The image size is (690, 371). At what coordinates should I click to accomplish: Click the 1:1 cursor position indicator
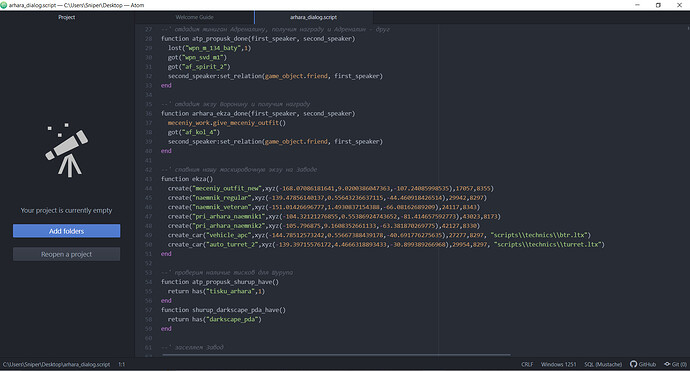pyautogui.click(x=121, y=364)
